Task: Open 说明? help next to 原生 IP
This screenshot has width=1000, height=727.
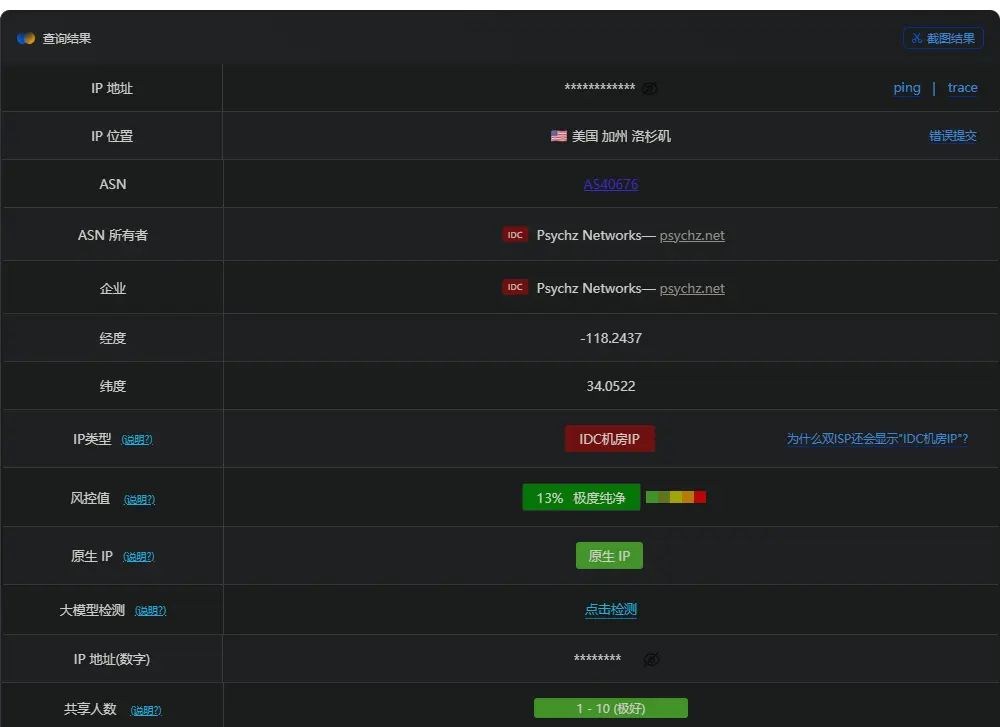Action: (x=139, y=557)
